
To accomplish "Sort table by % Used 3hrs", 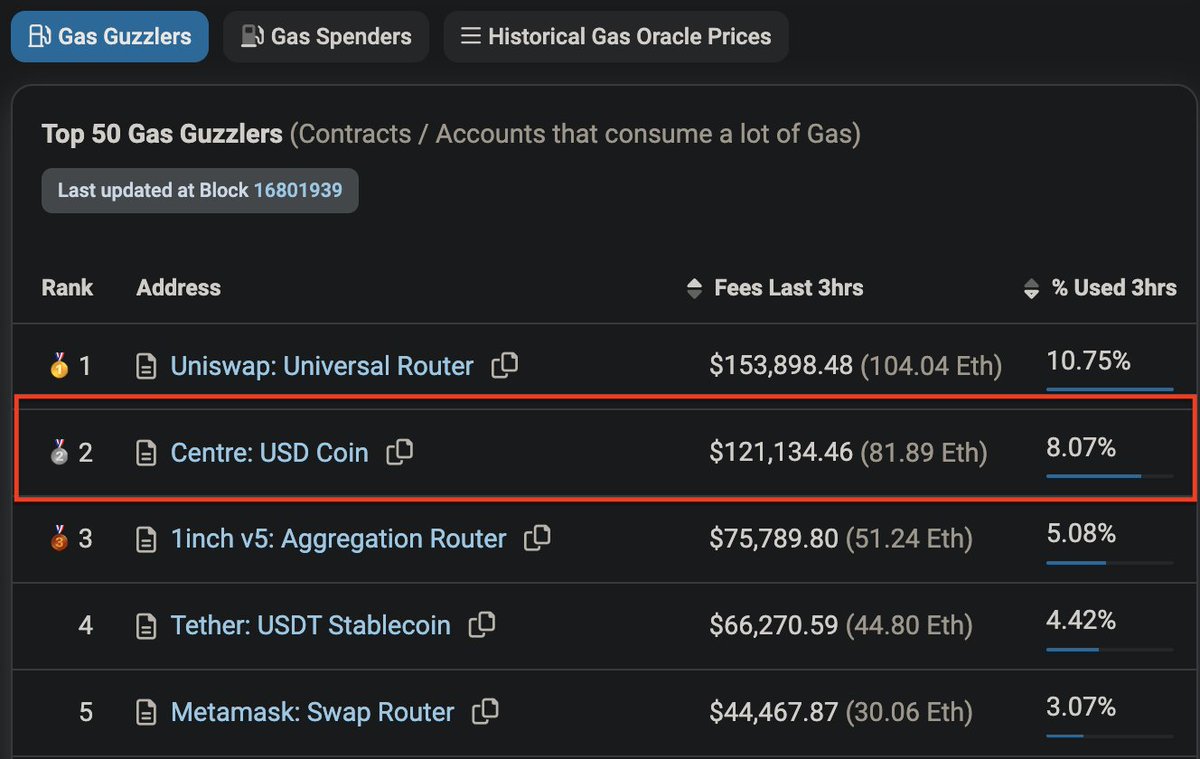I will (1100, 288).
